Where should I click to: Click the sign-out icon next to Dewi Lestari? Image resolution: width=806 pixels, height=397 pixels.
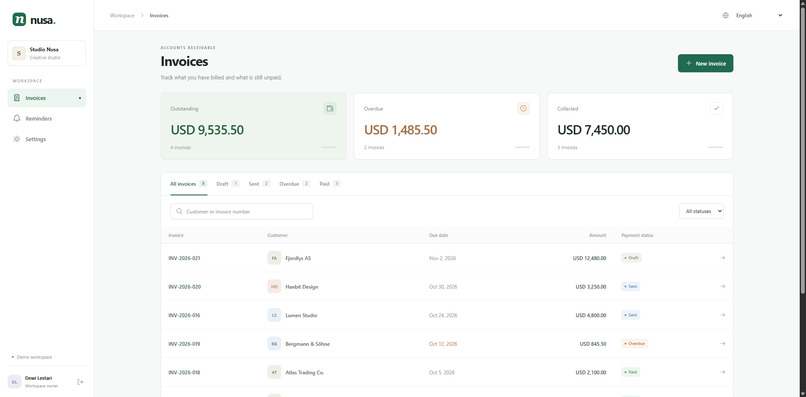[x=80, y=382]
